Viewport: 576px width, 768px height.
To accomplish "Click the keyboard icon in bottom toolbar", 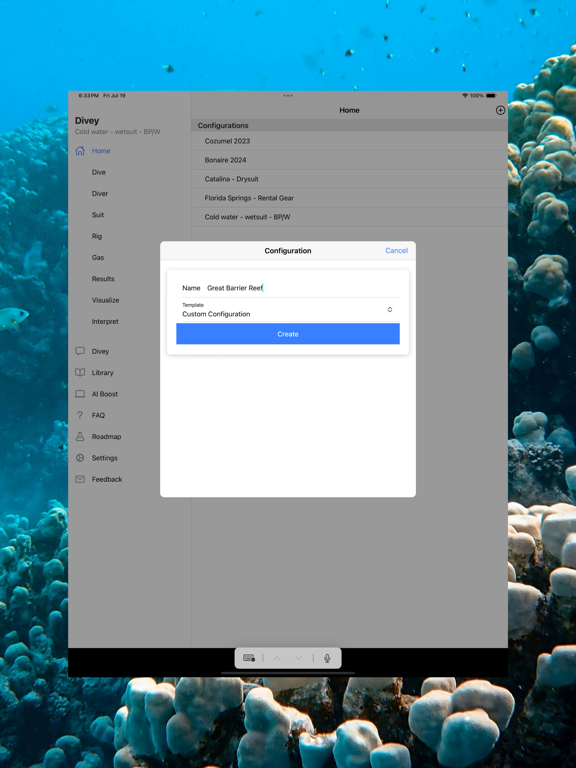I will [249, 658].
